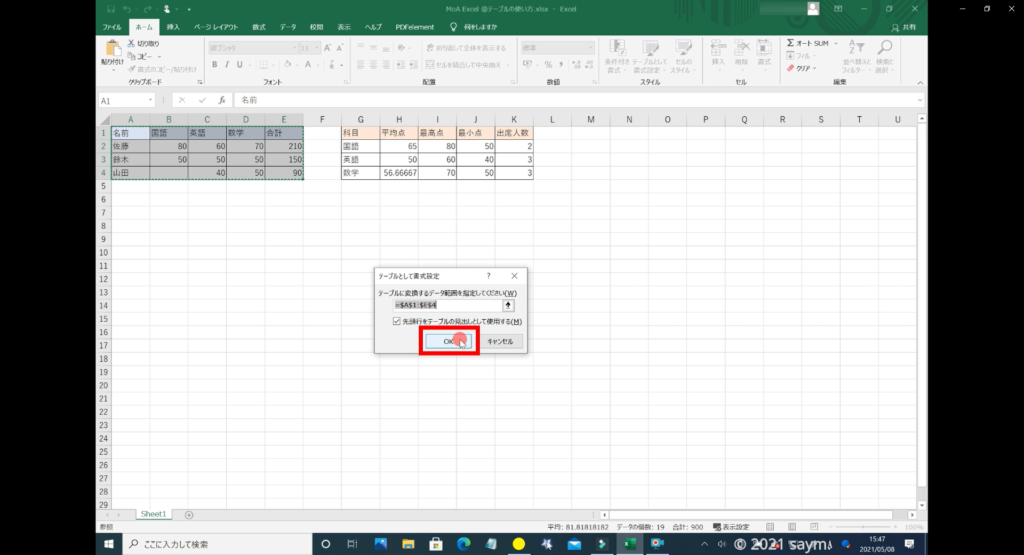The image size is (1024, 555).
Task: Click the paste (貼り付け) icon in ribbon
Action: 112,50
